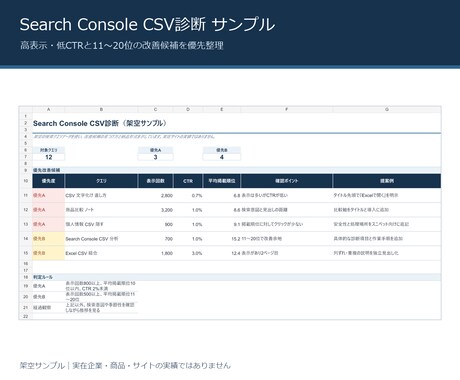Select the 優先B summary value '4'
Viewport: 460px width, 380px height.
222,157
